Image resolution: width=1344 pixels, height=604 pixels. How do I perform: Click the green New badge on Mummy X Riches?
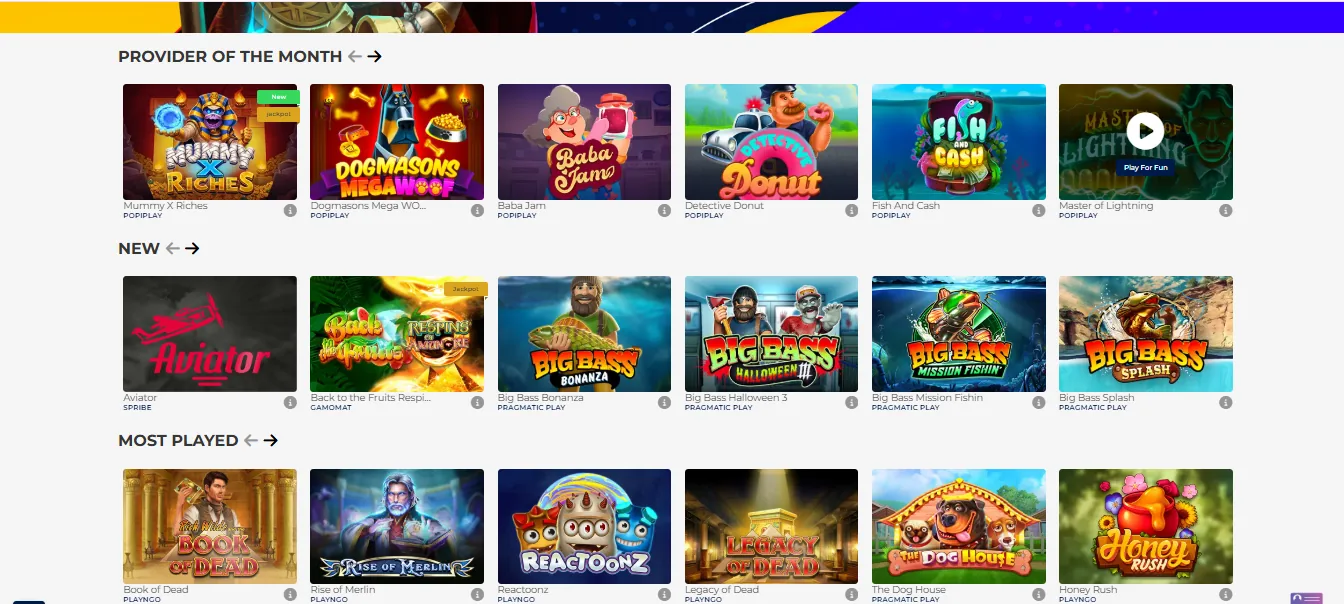[278, 97]
